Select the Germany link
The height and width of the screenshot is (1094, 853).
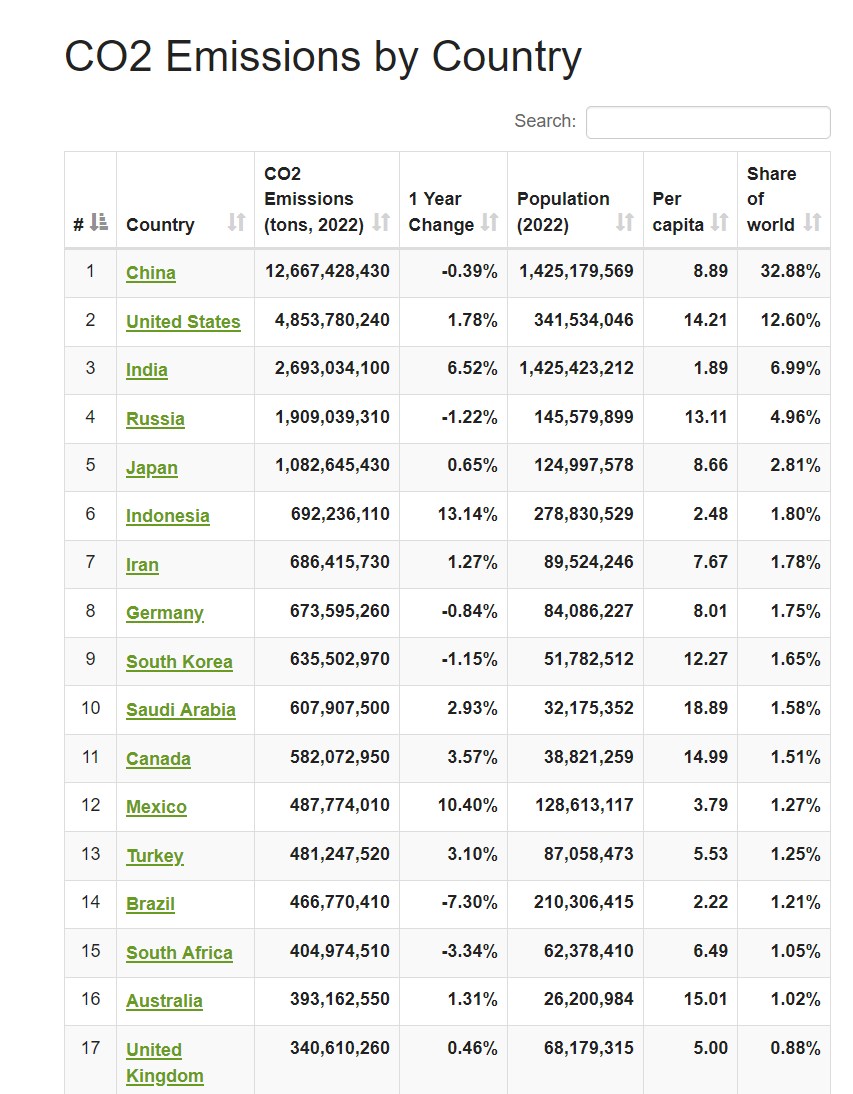[x=165, y=613]
